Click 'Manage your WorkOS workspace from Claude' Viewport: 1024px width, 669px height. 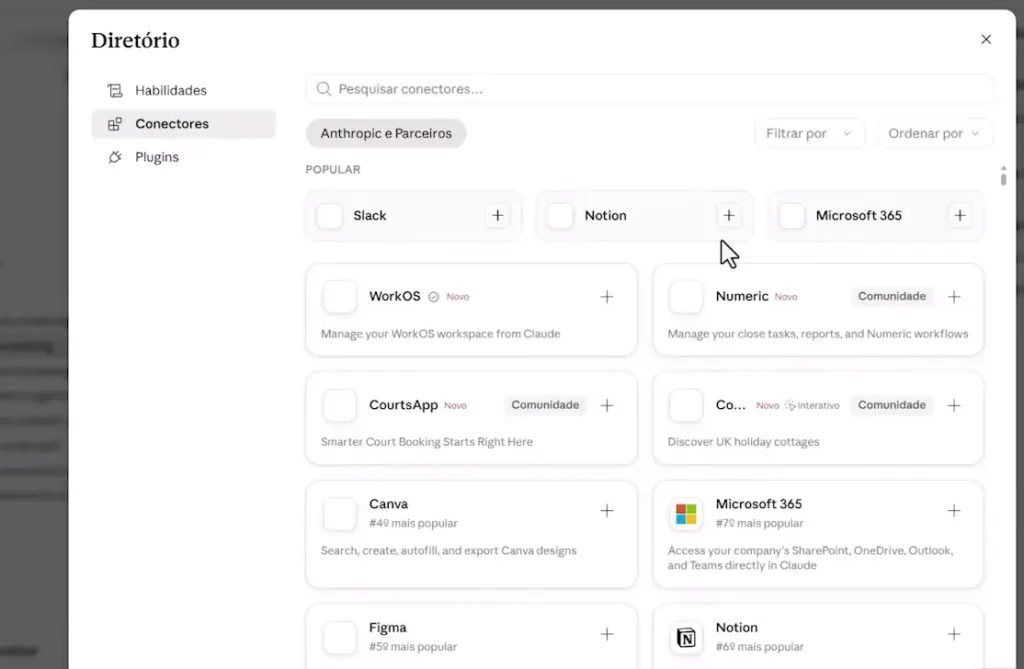point(441,333)
